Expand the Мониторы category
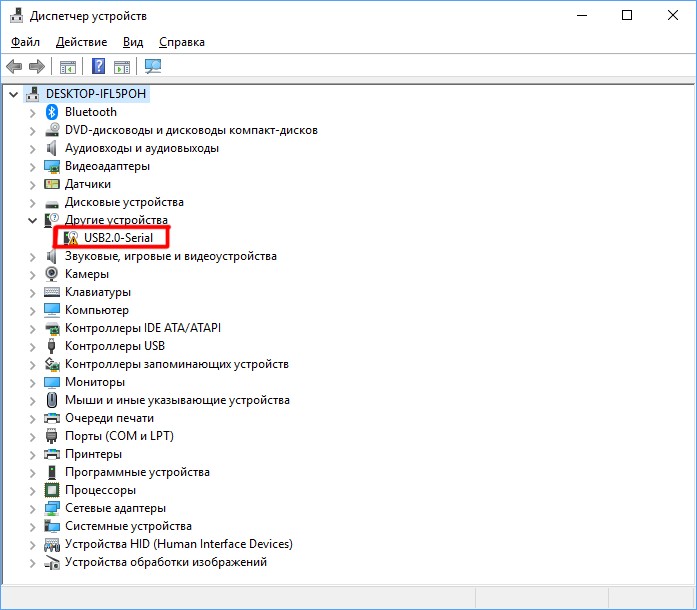The height and width of the screenshot is (610, 697). (32, 383)
